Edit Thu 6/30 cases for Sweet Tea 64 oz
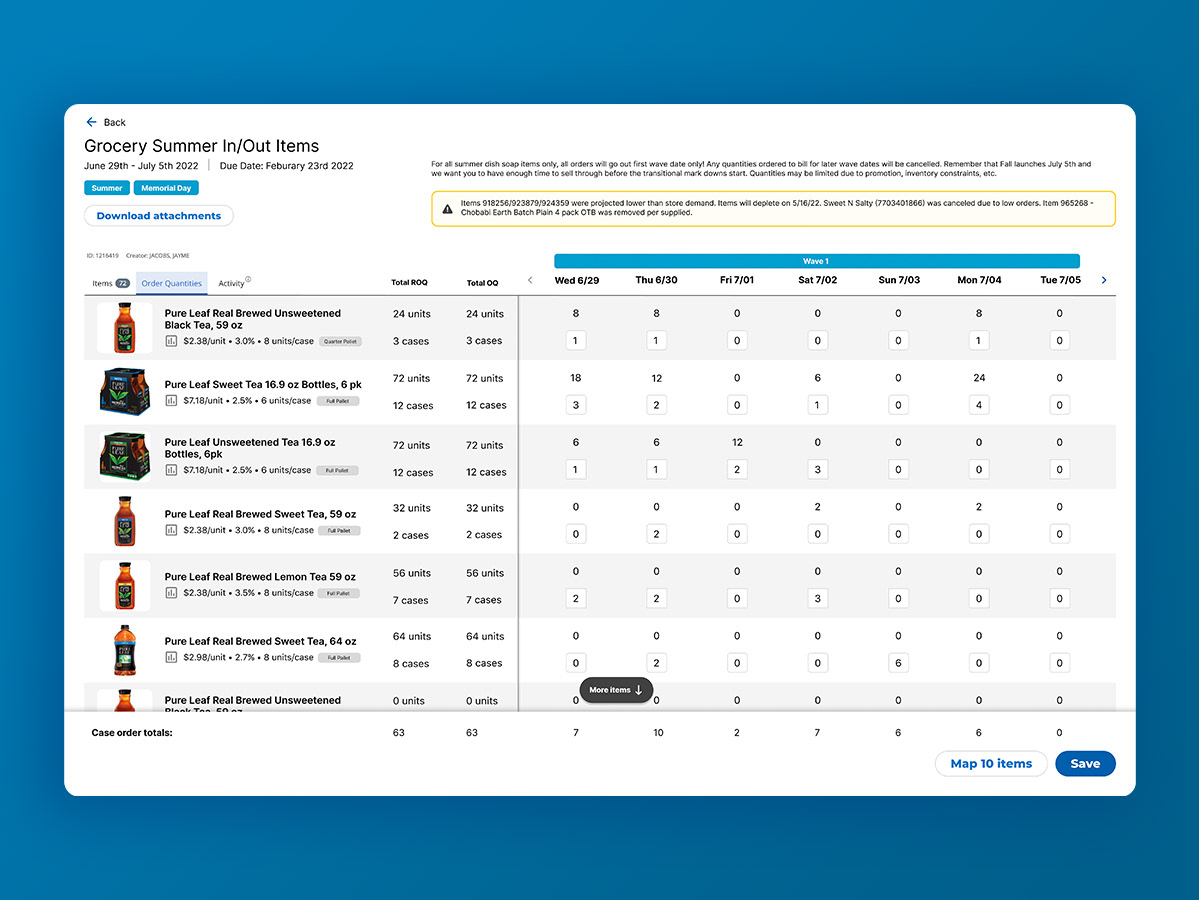Screen dimensions: 1199x900 (x=656, y=663)
